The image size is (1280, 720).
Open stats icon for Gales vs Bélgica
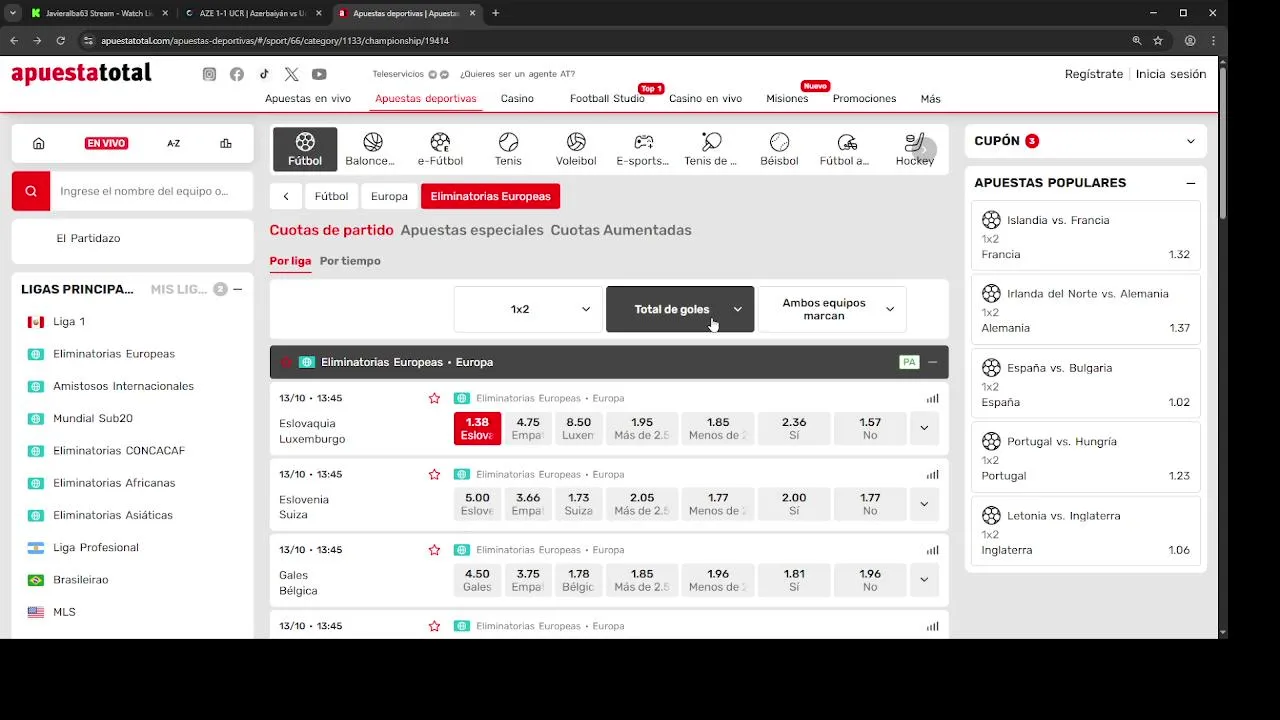tap(932, 550)
